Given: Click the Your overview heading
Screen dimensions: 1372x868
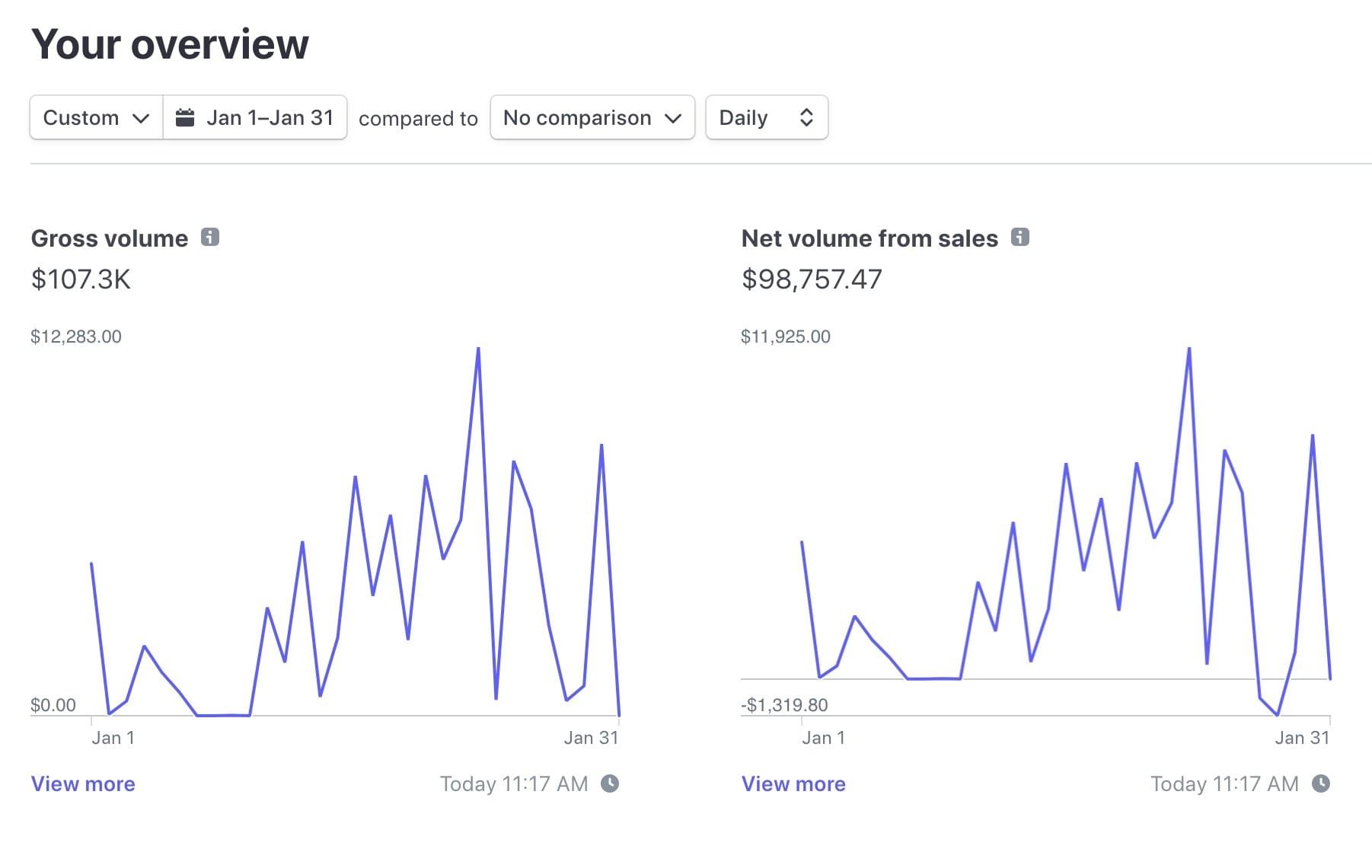Looking at the screenshot, I should pos(170,44).
